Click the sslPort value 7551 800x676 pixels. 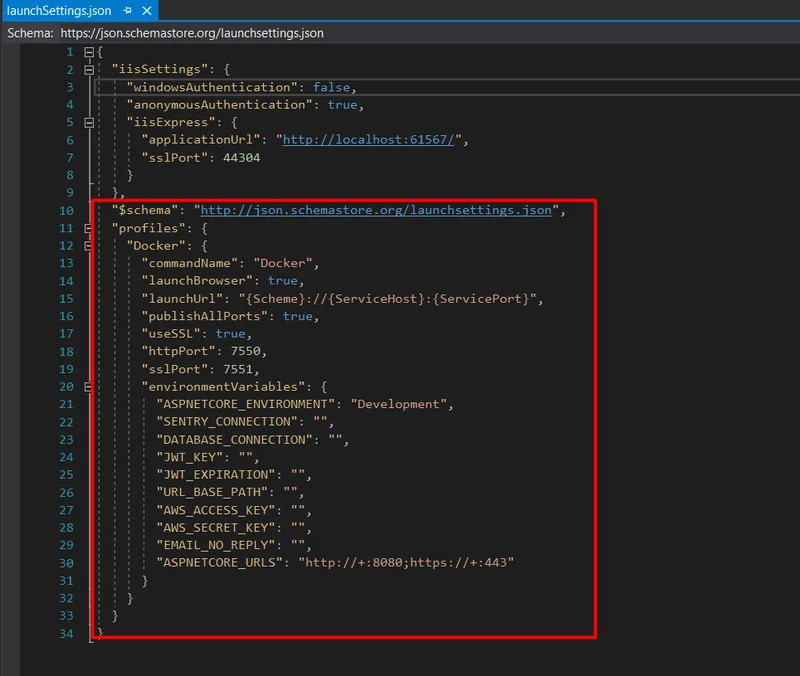point(238,369)
